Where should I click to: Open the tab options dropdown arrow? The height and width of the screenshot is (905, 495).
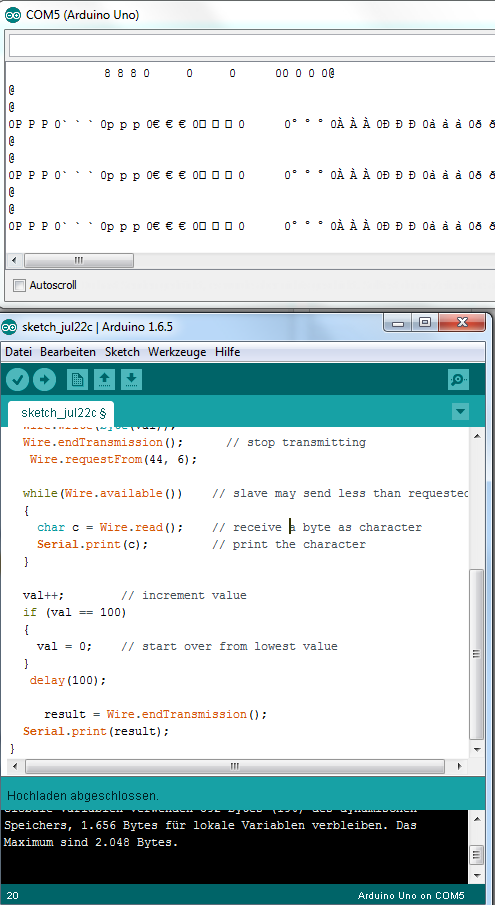pyautogui.click(x=460, y=412)
